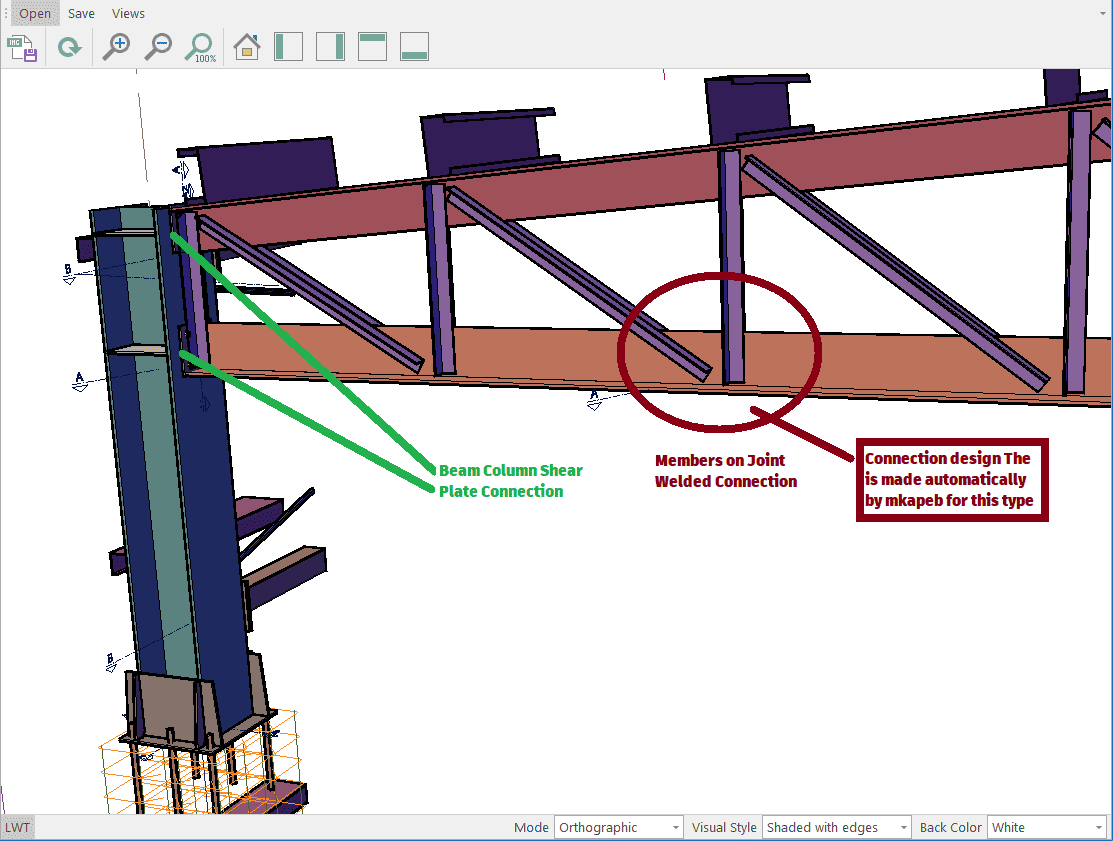Click the 'Beam Column Shear Plate Connection' label
This screenshot has width=1113, height=841.
510,480
